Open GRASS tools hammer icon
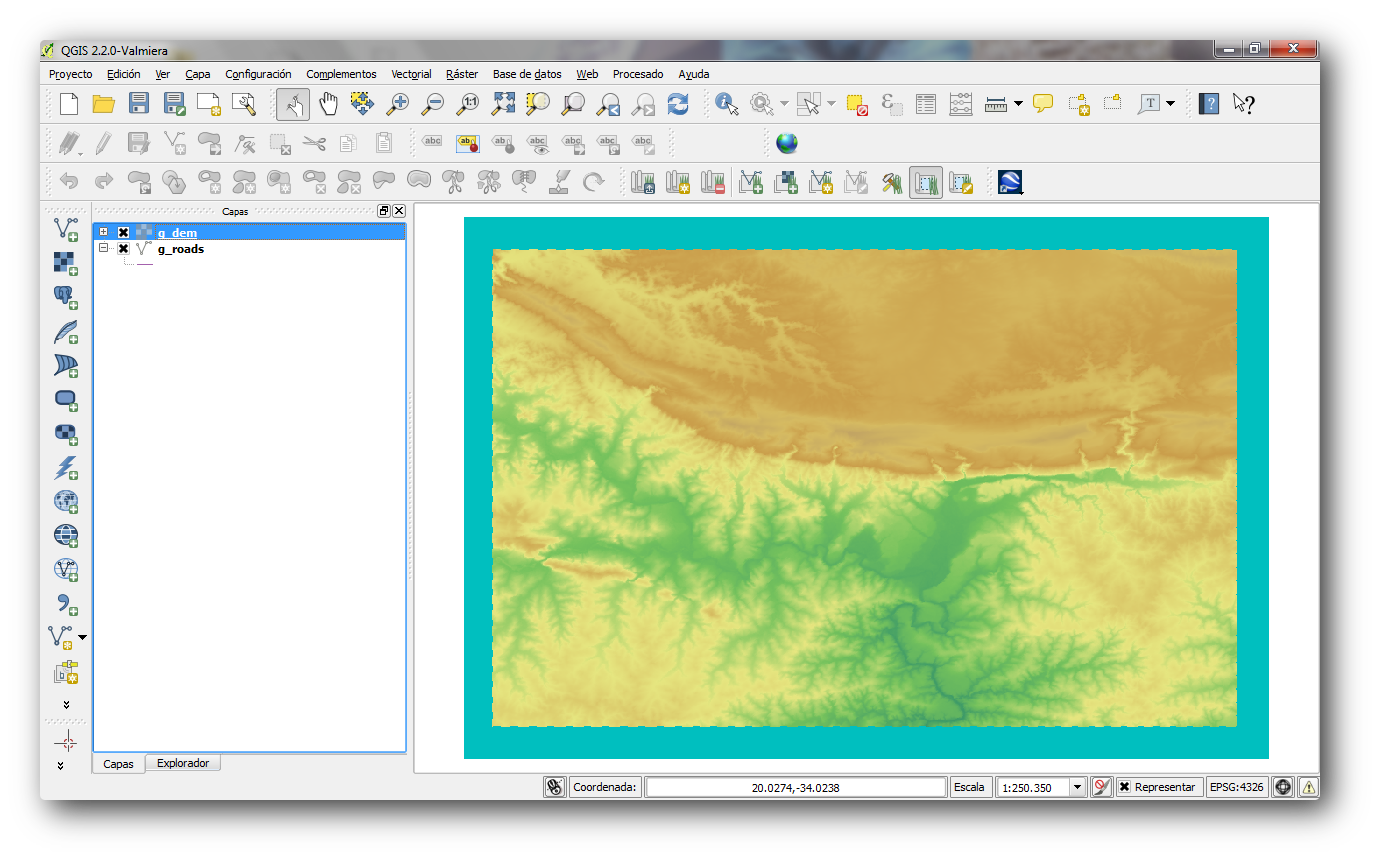 (x=892, y=182)
